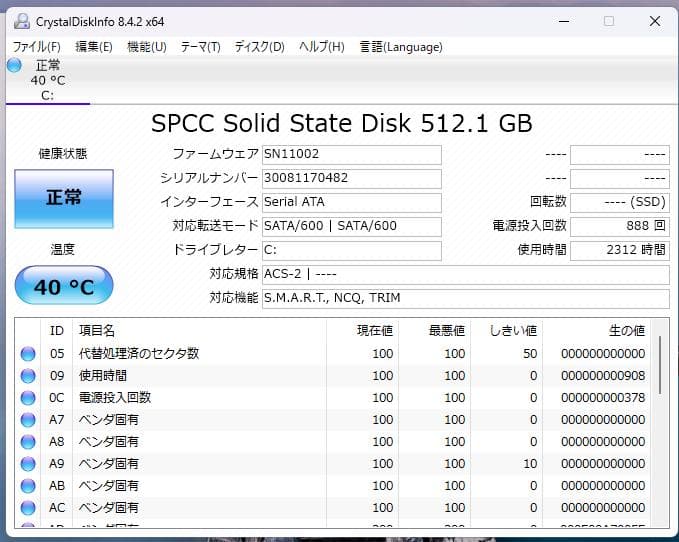Click the power-on count field 888 回

(x=620, y=226)
